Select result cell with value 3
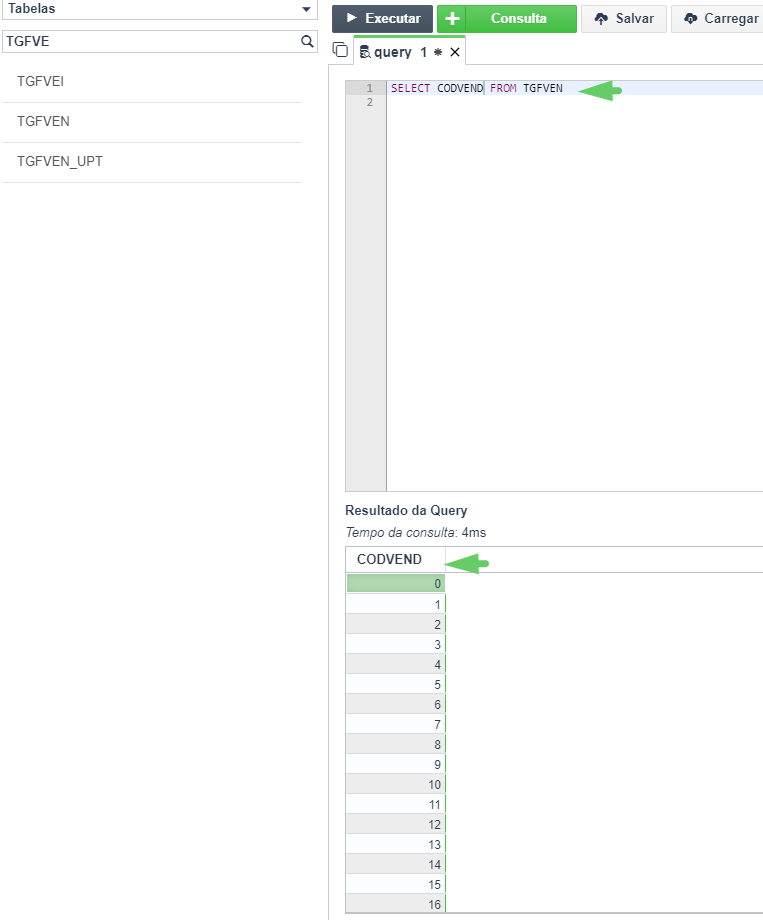Image resolution: width=763 pixels, height=920 pixels. tap(396, 644)
